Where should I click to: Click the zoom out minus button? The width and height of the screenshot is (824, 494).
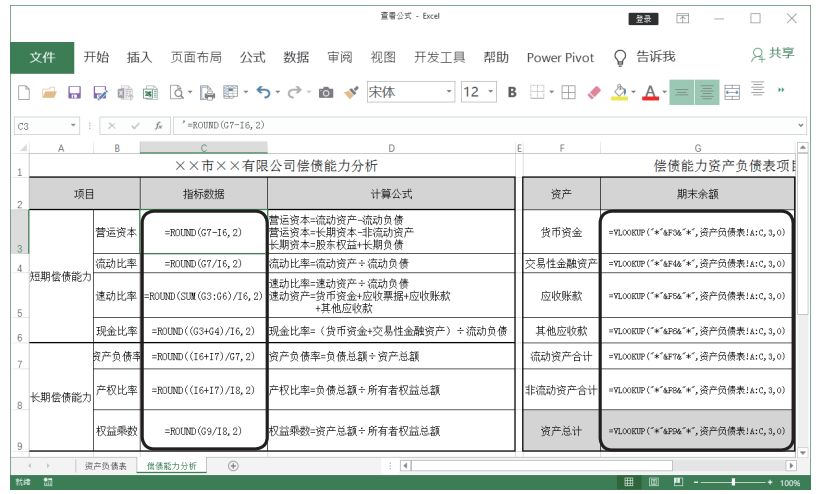click(696, 482)
